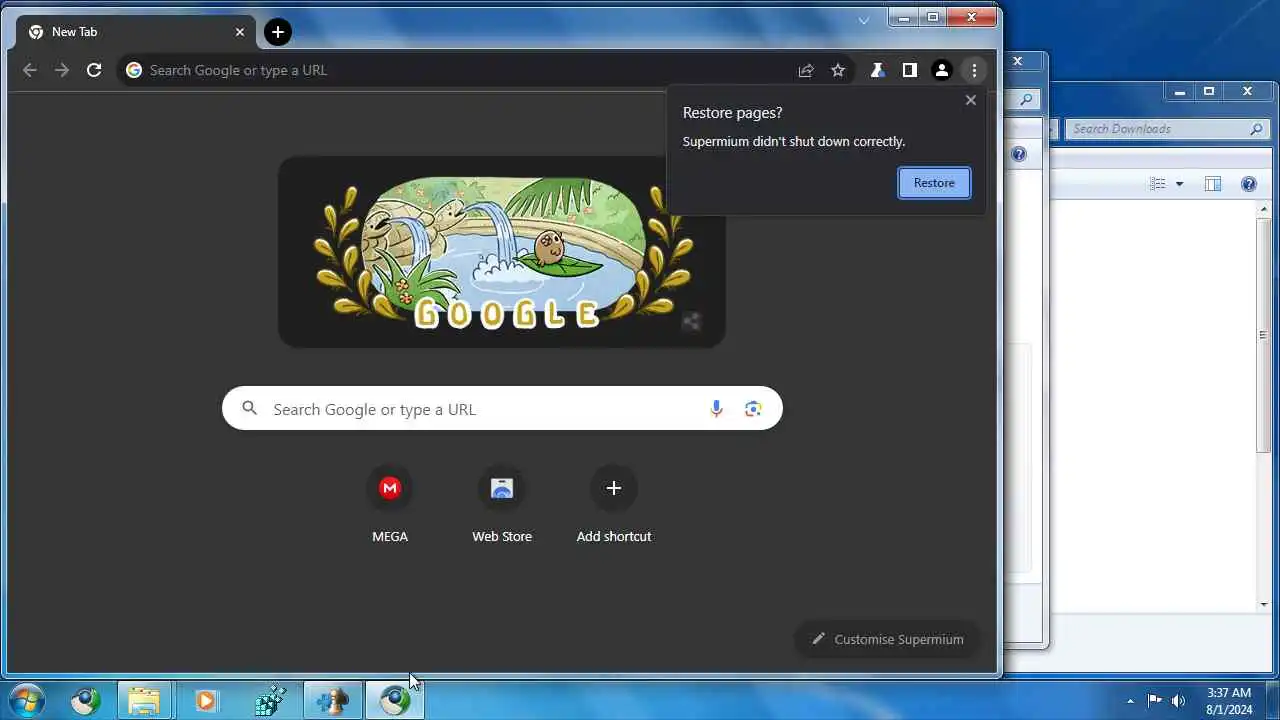The image size is (1280, 720).
Task: Show hidden system tray icons
Action: click(x=1131, y=701)
